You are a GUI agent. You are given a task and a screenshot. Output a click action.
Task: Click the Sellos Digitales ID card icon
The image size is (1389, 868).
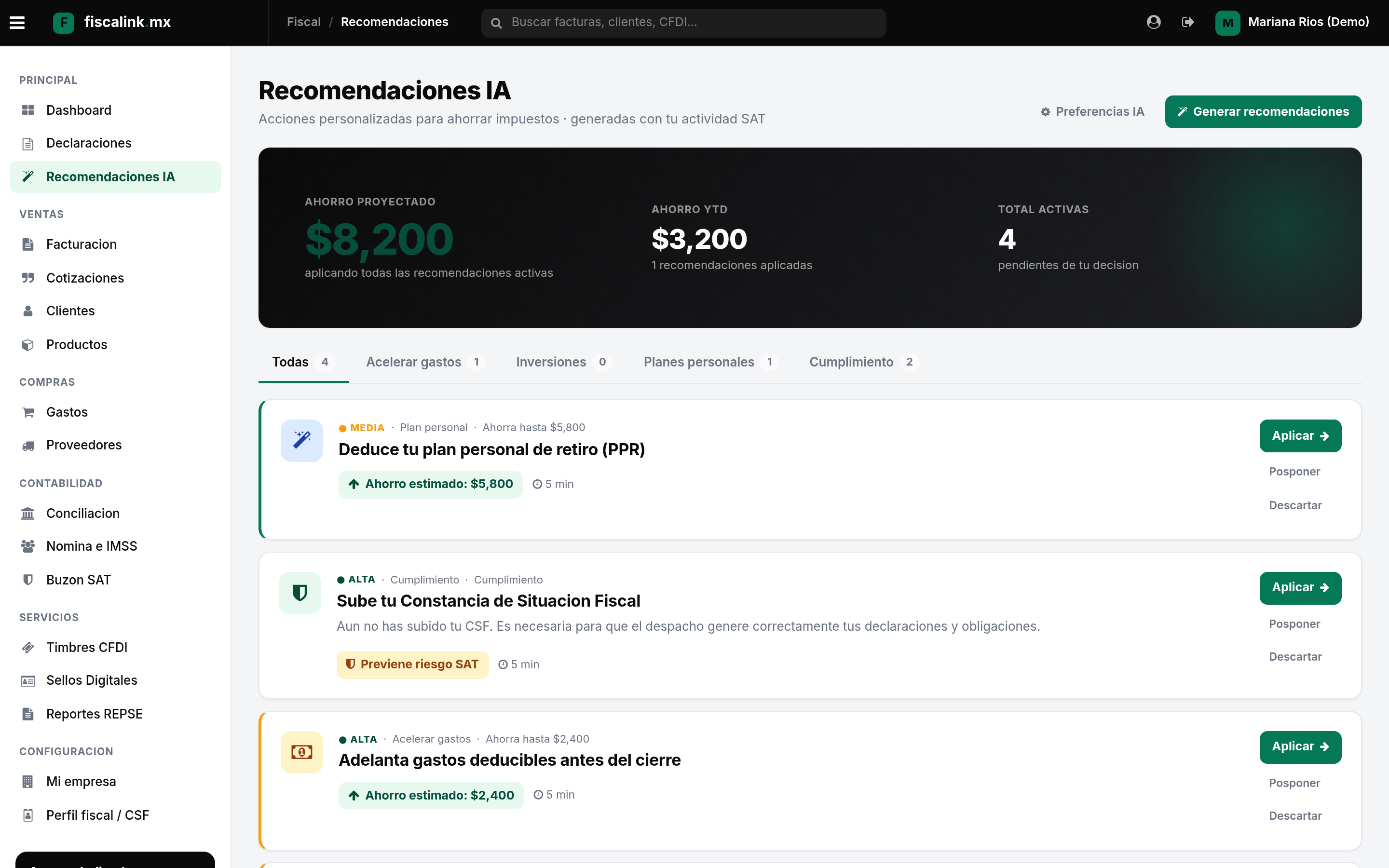tap(27, 681)
